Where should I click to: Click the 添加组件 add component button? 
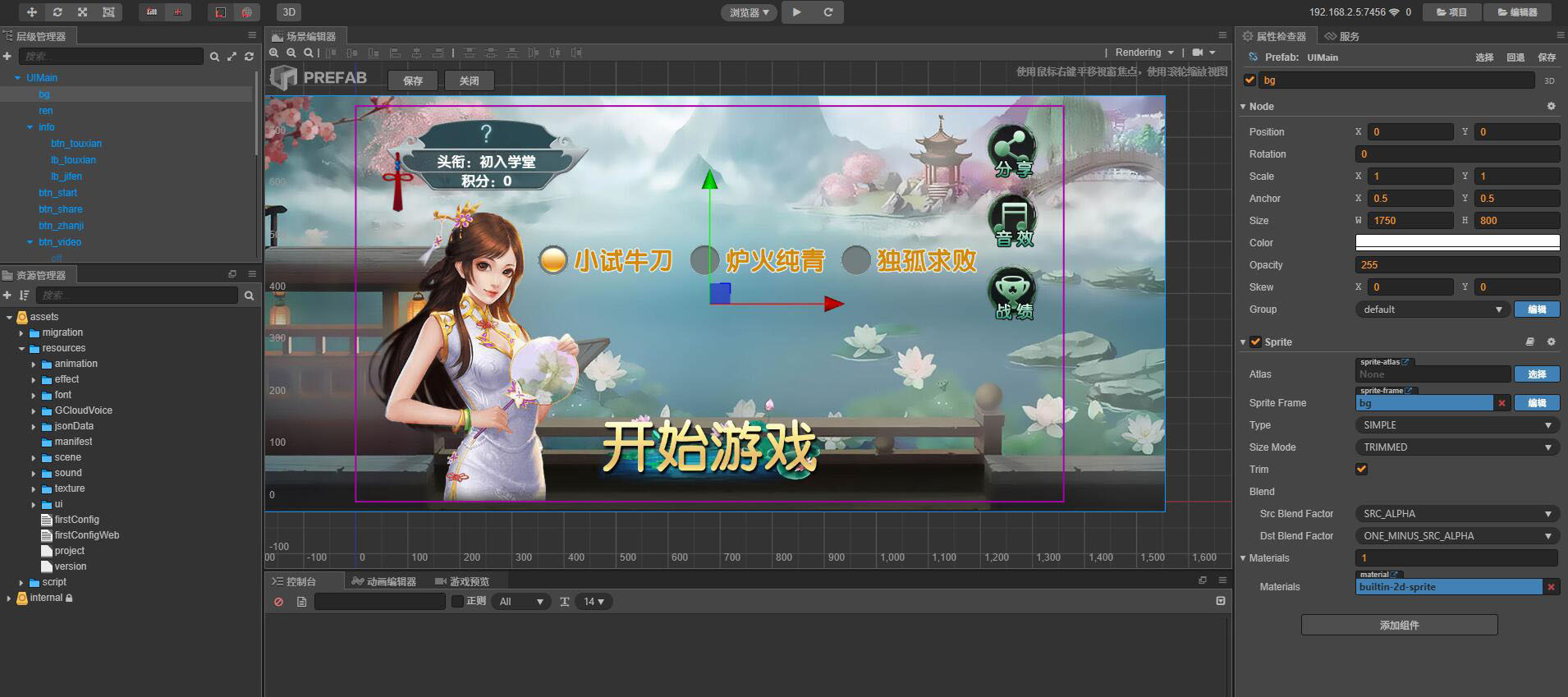pos(1399,626)
